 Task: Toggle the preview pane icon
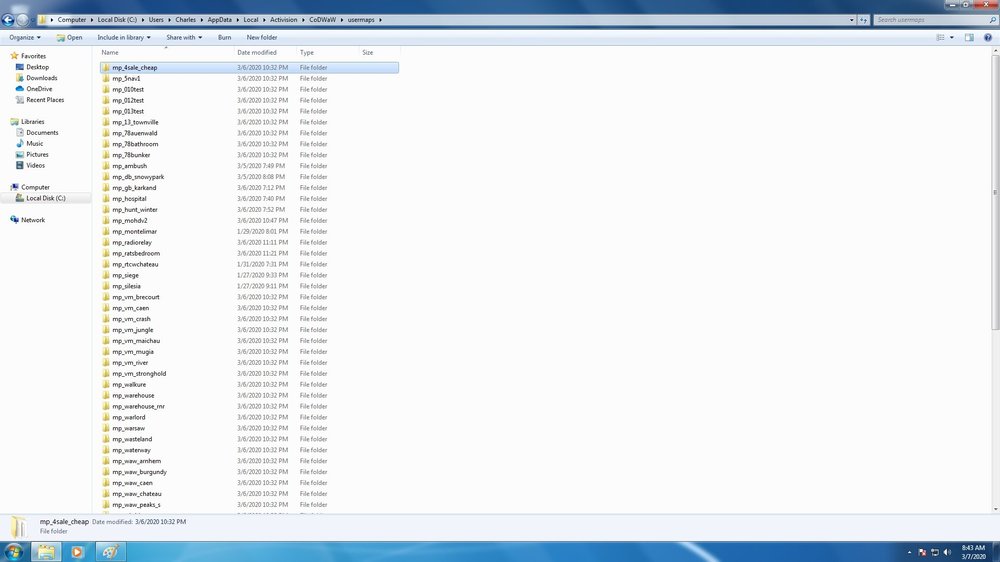(969, 37)
